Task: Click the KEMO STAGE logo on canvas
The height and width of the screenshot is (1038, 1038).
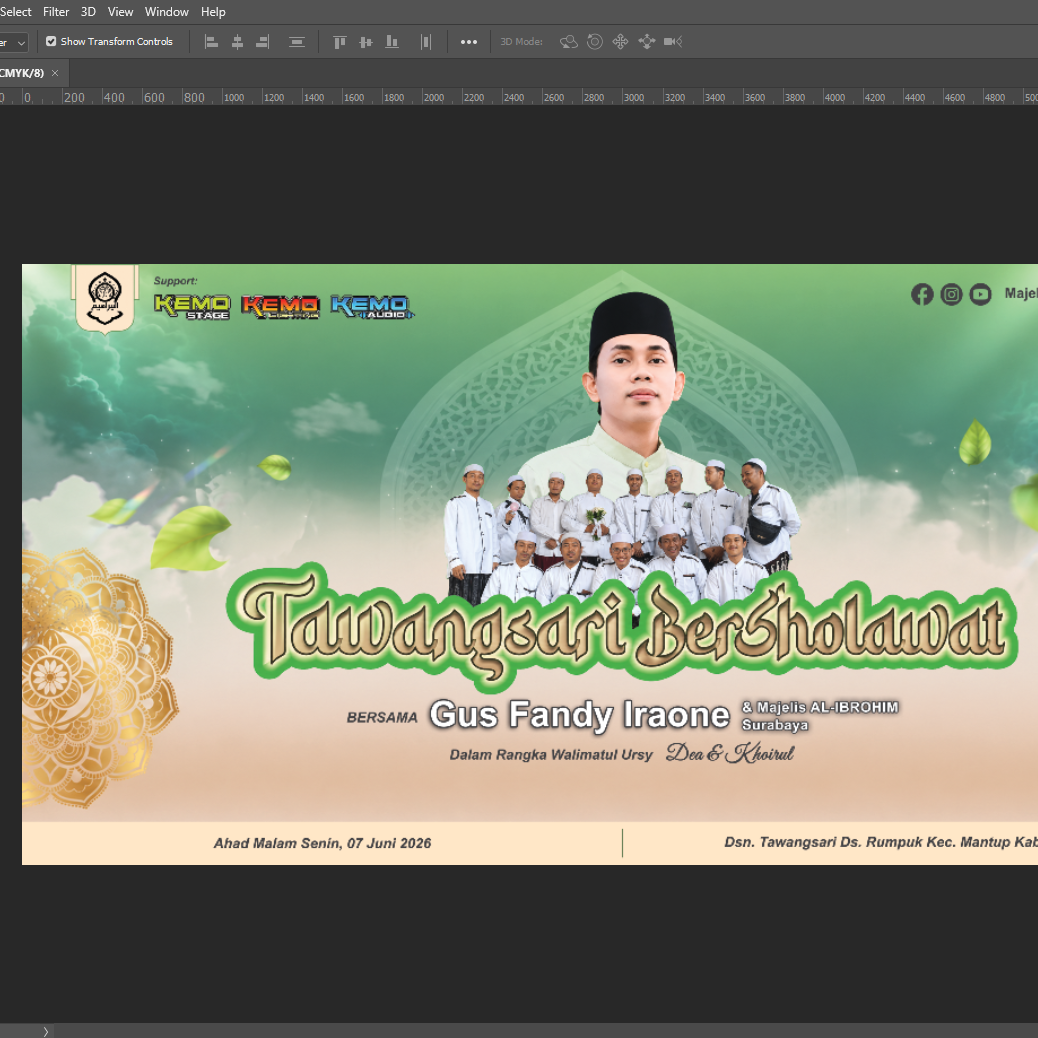Action: 192,307
